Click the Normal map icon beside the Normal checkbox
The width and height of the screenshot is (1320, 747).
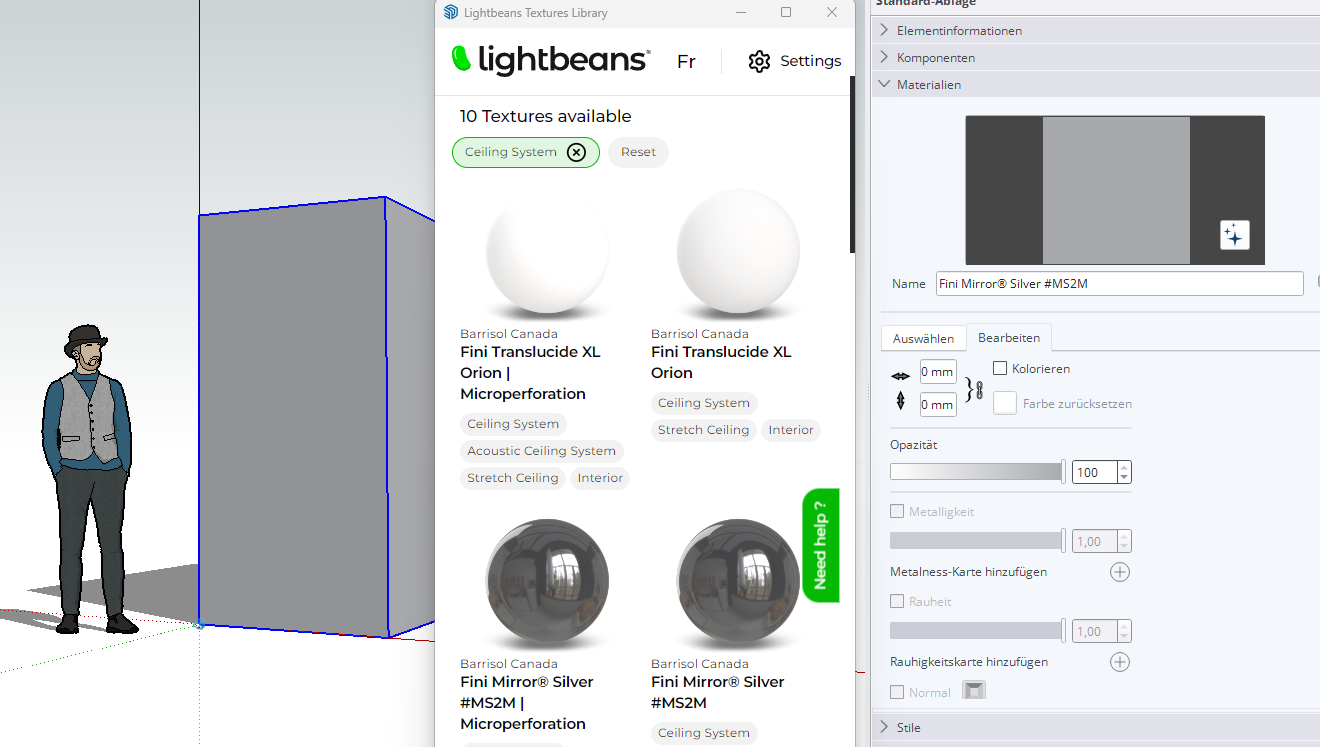click(x=973, y=690)
